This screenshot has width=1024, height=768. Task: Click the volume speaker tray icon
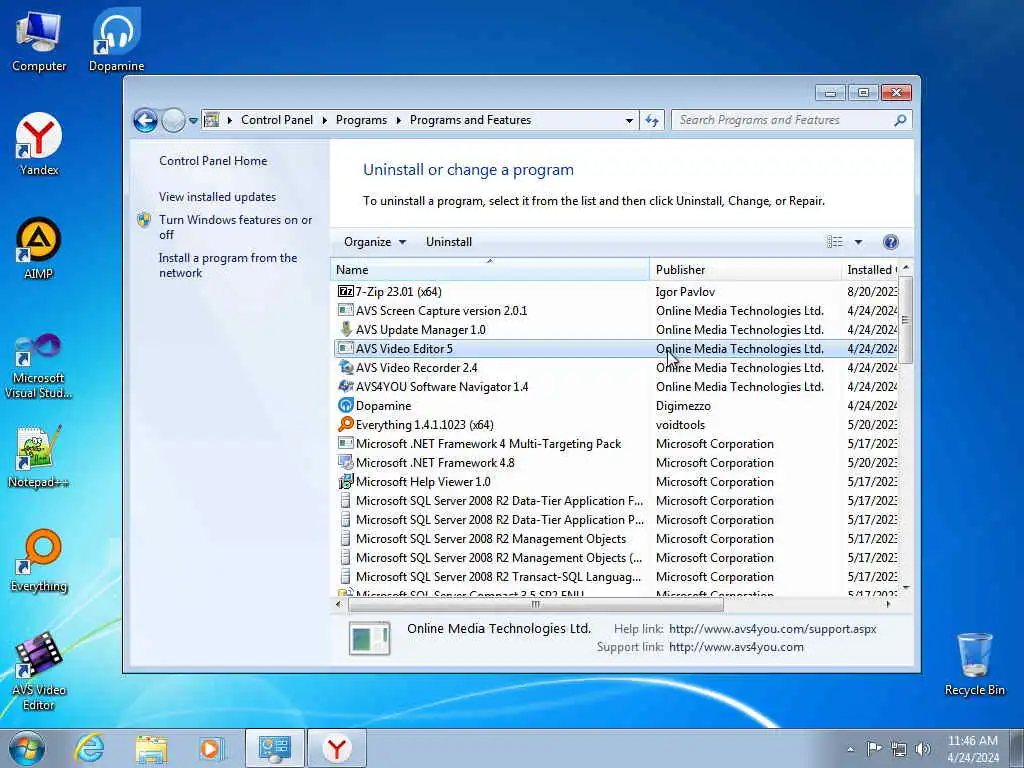click(x=922, y=748)
